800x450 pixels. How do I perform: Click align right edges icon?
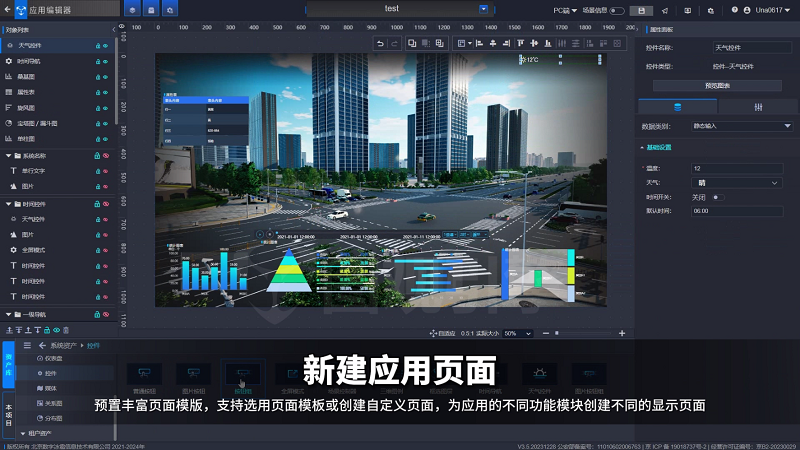[x=506, y=44]
